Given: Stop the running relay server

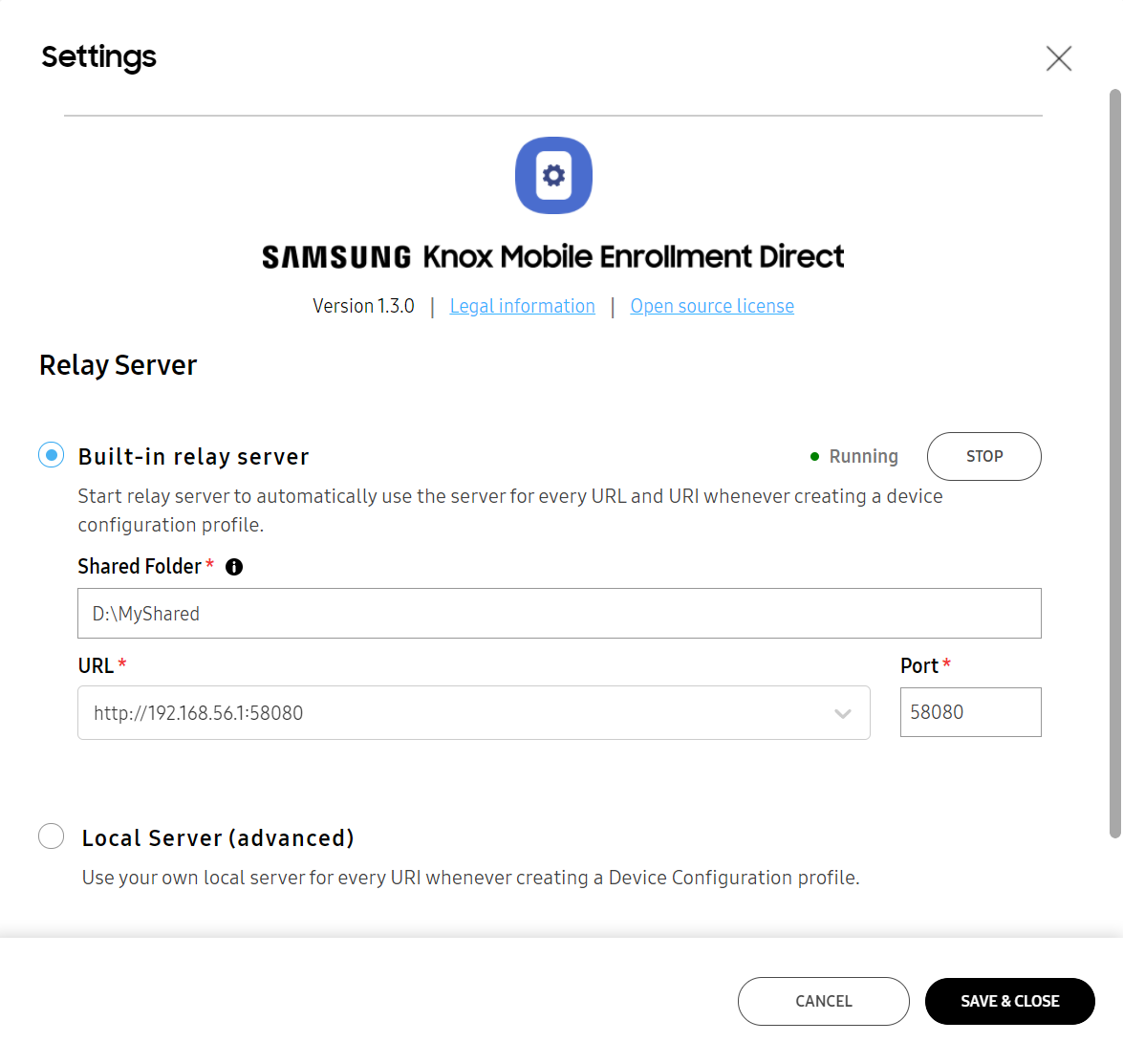Looking at the screenshot, I should click(983, 456).
